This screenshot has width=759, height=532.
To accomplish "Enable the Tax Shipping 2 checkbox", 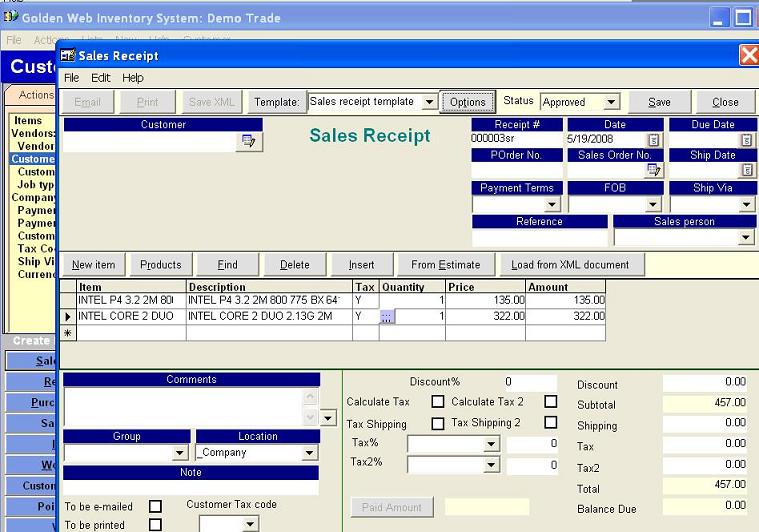I will pos(551,423).
